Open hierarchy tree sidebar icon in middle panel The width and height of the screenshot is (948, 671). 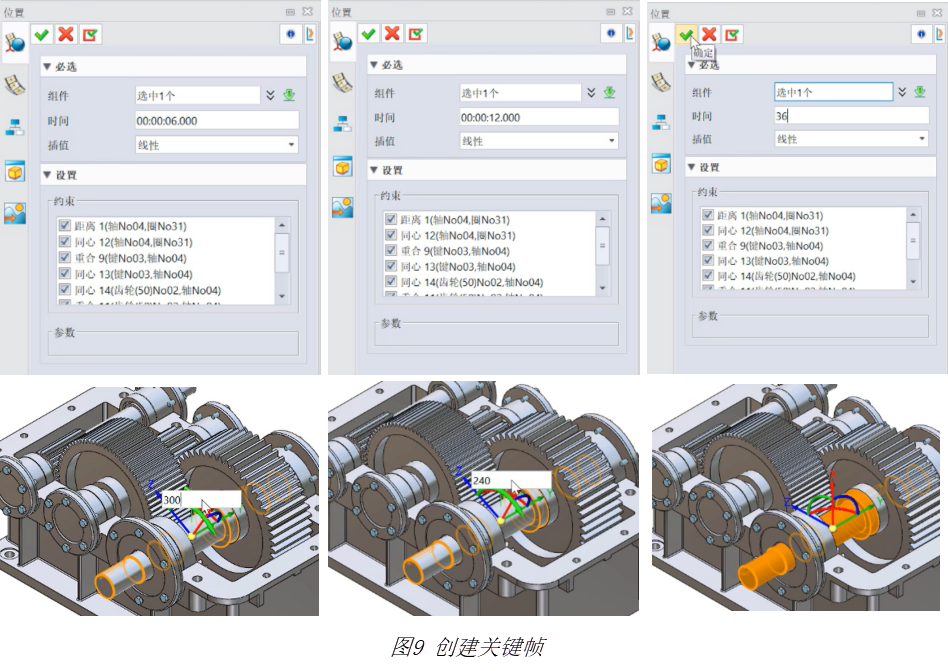(x=342, y=123)
